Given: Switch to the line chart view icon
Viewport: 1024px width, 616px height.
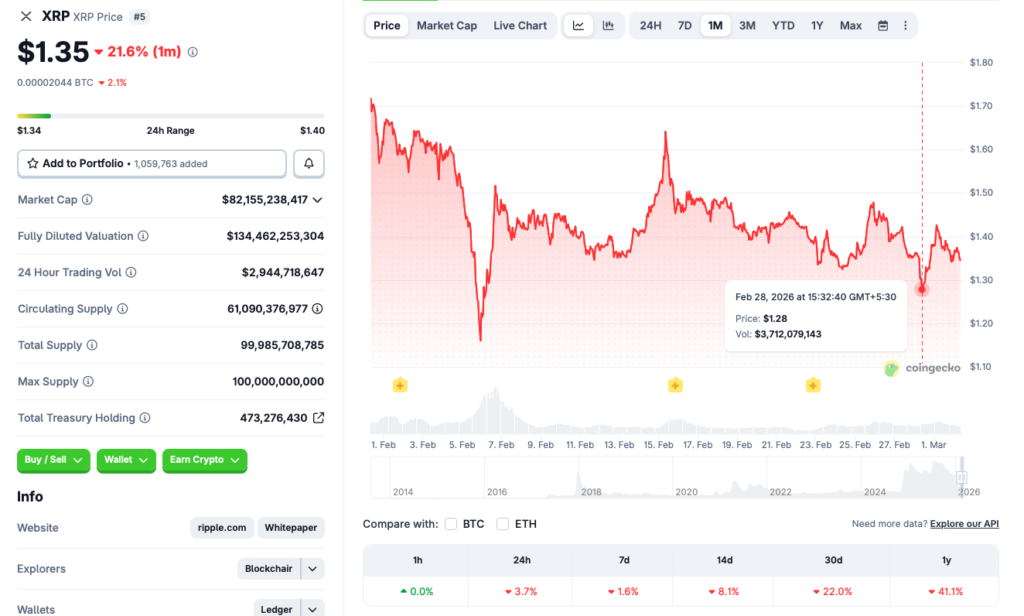Looking at the screenshot, I should pos(578,26).
